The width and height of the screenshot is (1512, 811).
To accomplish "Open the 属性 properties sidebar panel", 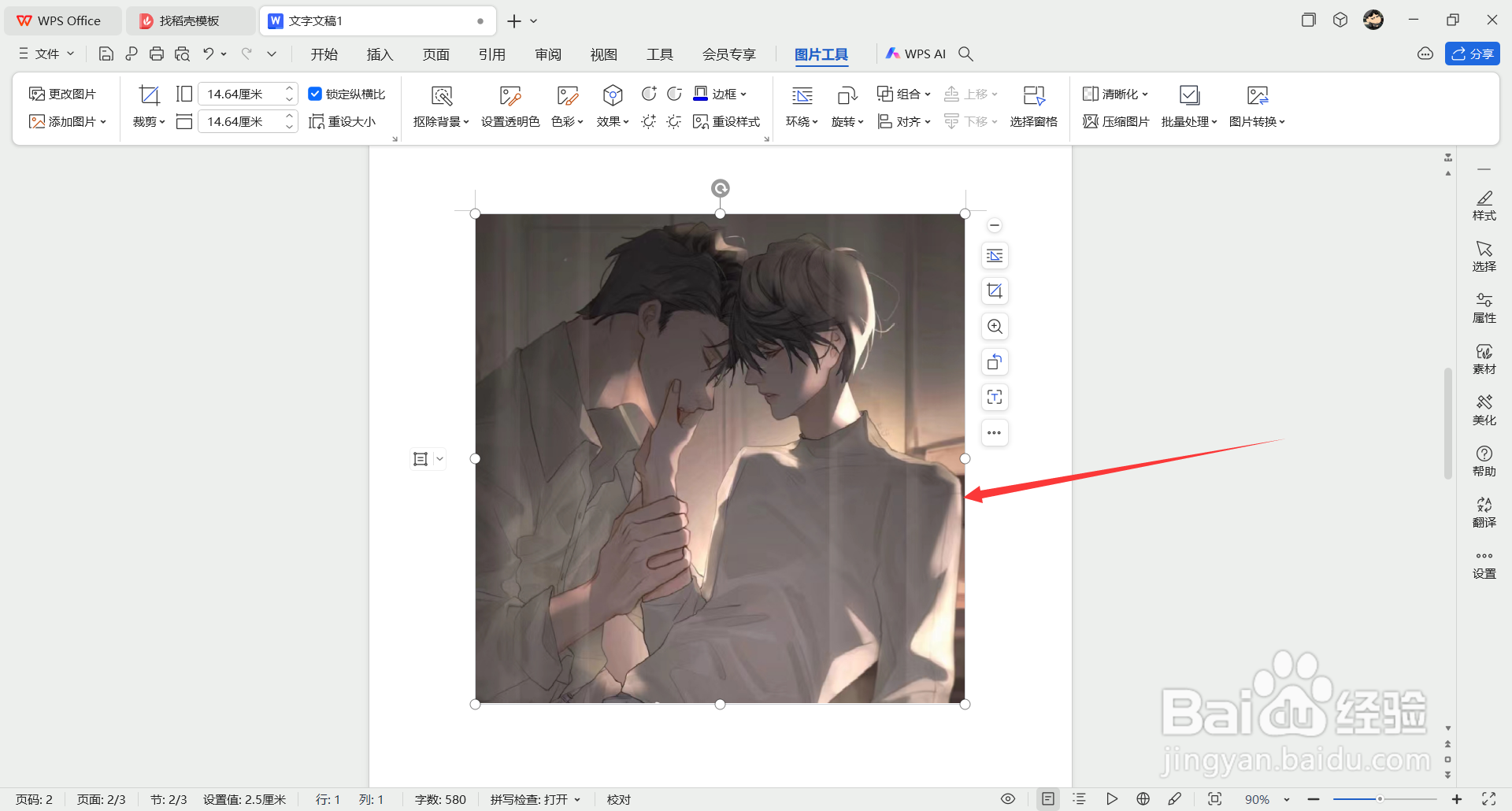I will coord(1484,308).
